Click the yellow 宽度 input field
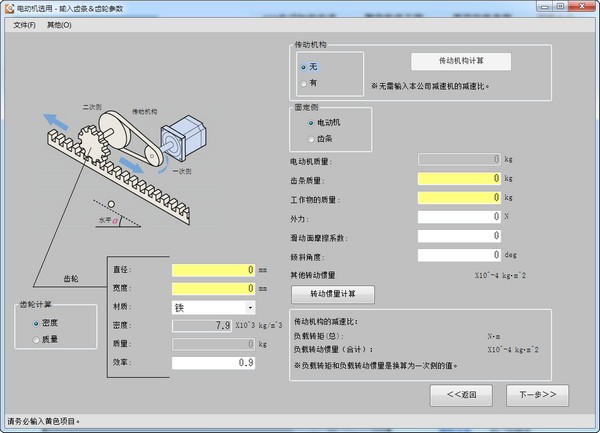Viewport: 600px width, 433px height. click(x=213, y=288)
